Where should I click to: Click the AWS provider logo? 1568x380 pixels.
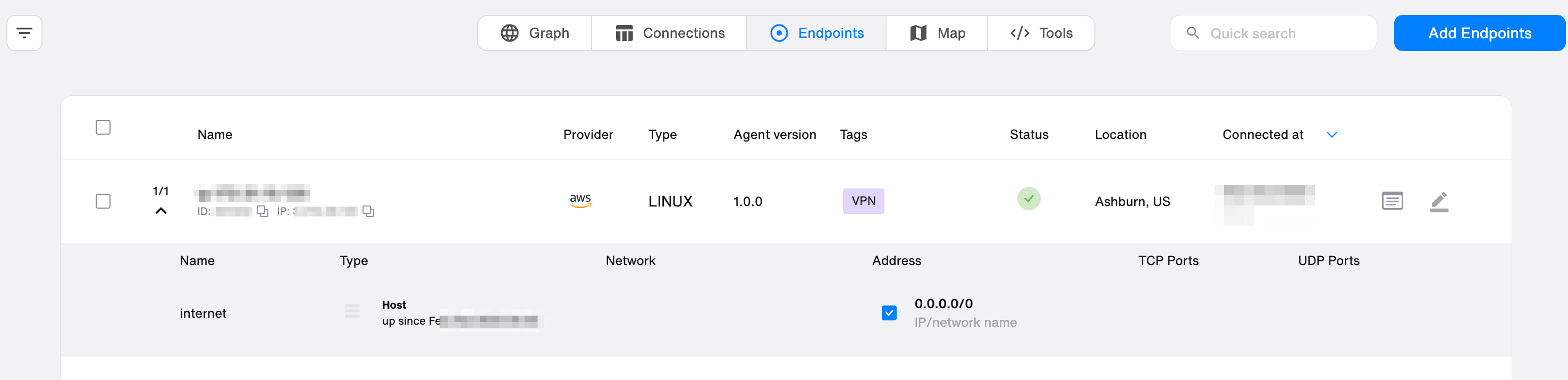(x=580, y=201)
